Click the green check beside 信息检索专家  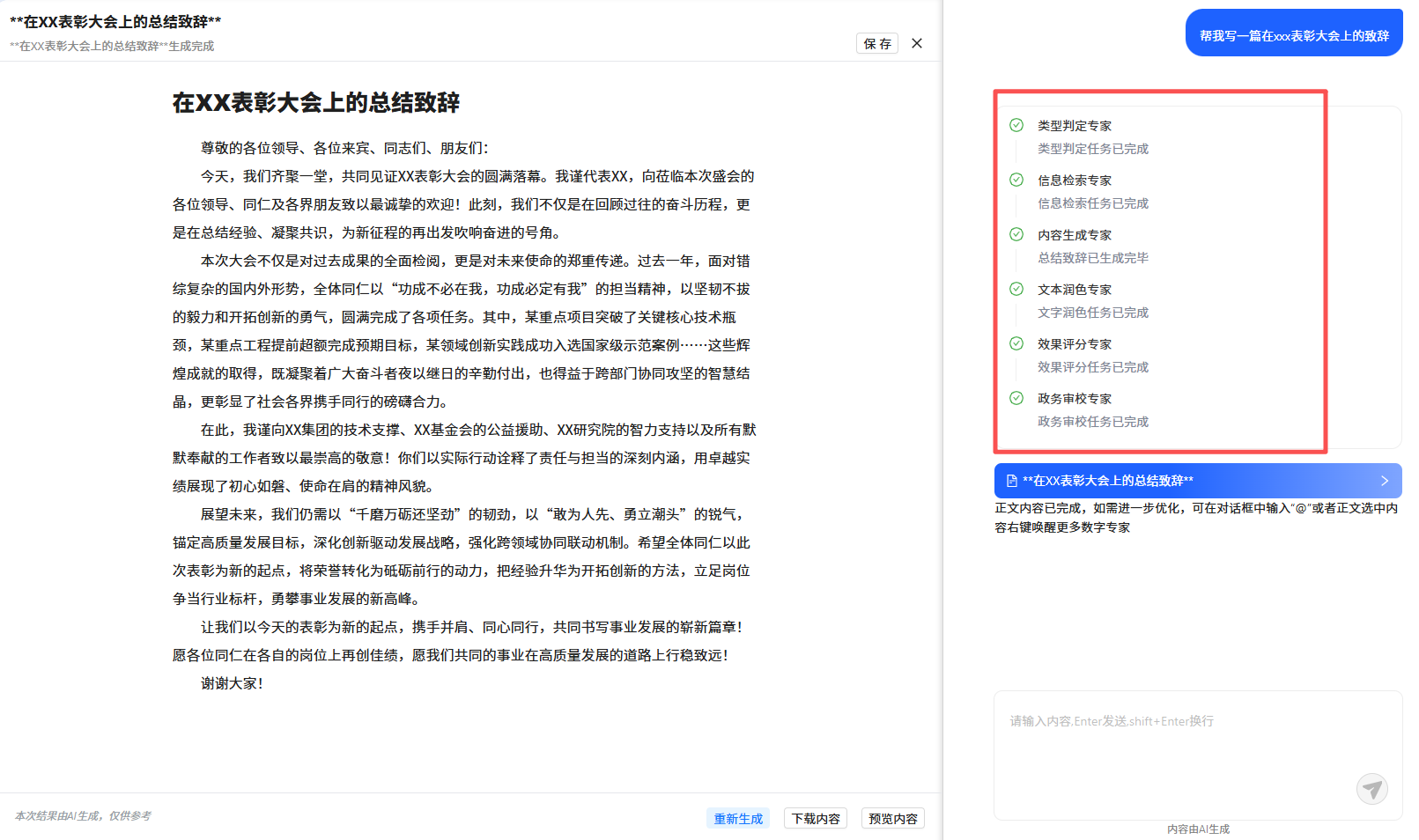tap(1016, 180)
